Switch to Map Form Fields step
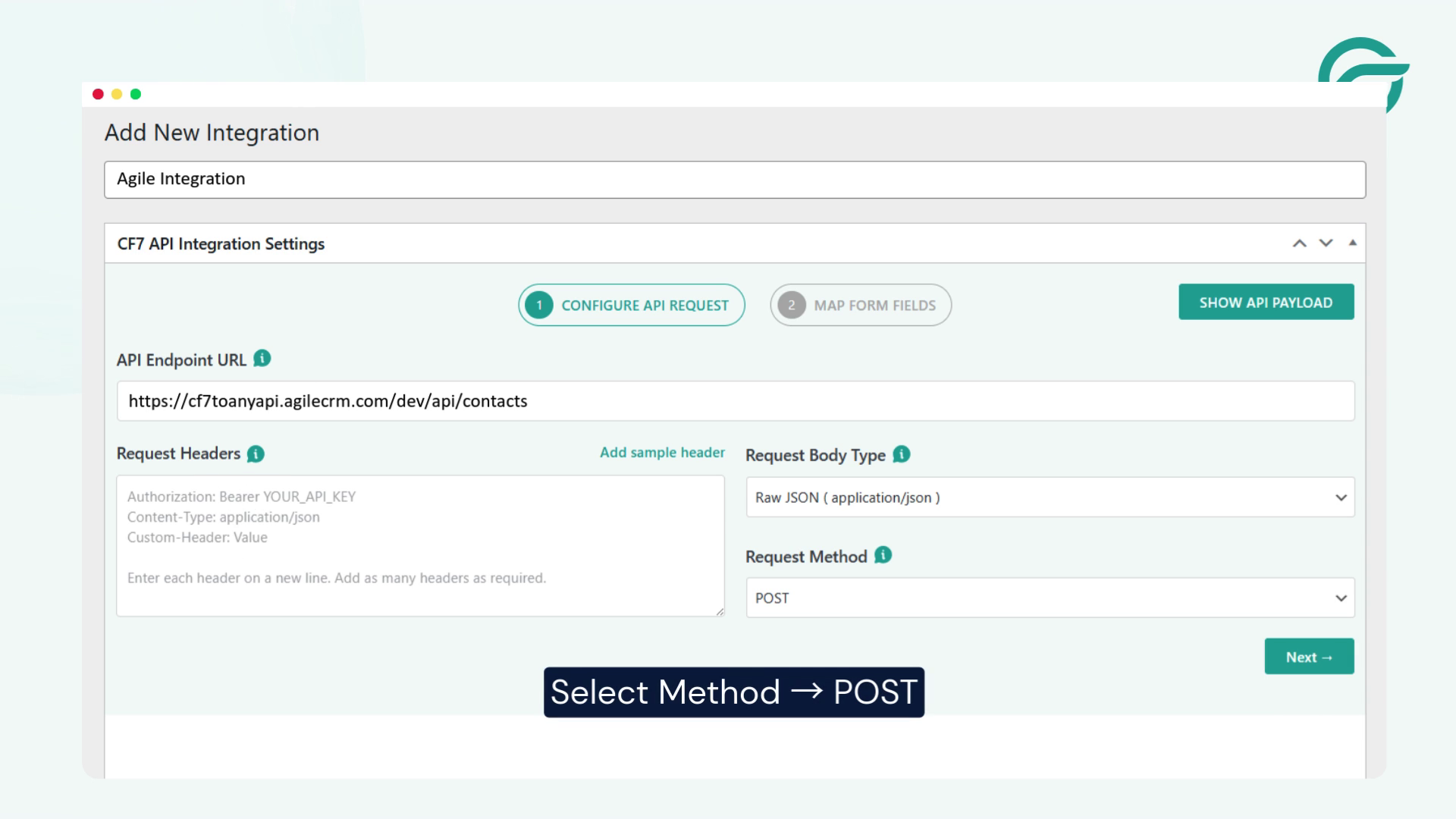The height and width of the screenshot is (819, 1456). tap(874, 305)
